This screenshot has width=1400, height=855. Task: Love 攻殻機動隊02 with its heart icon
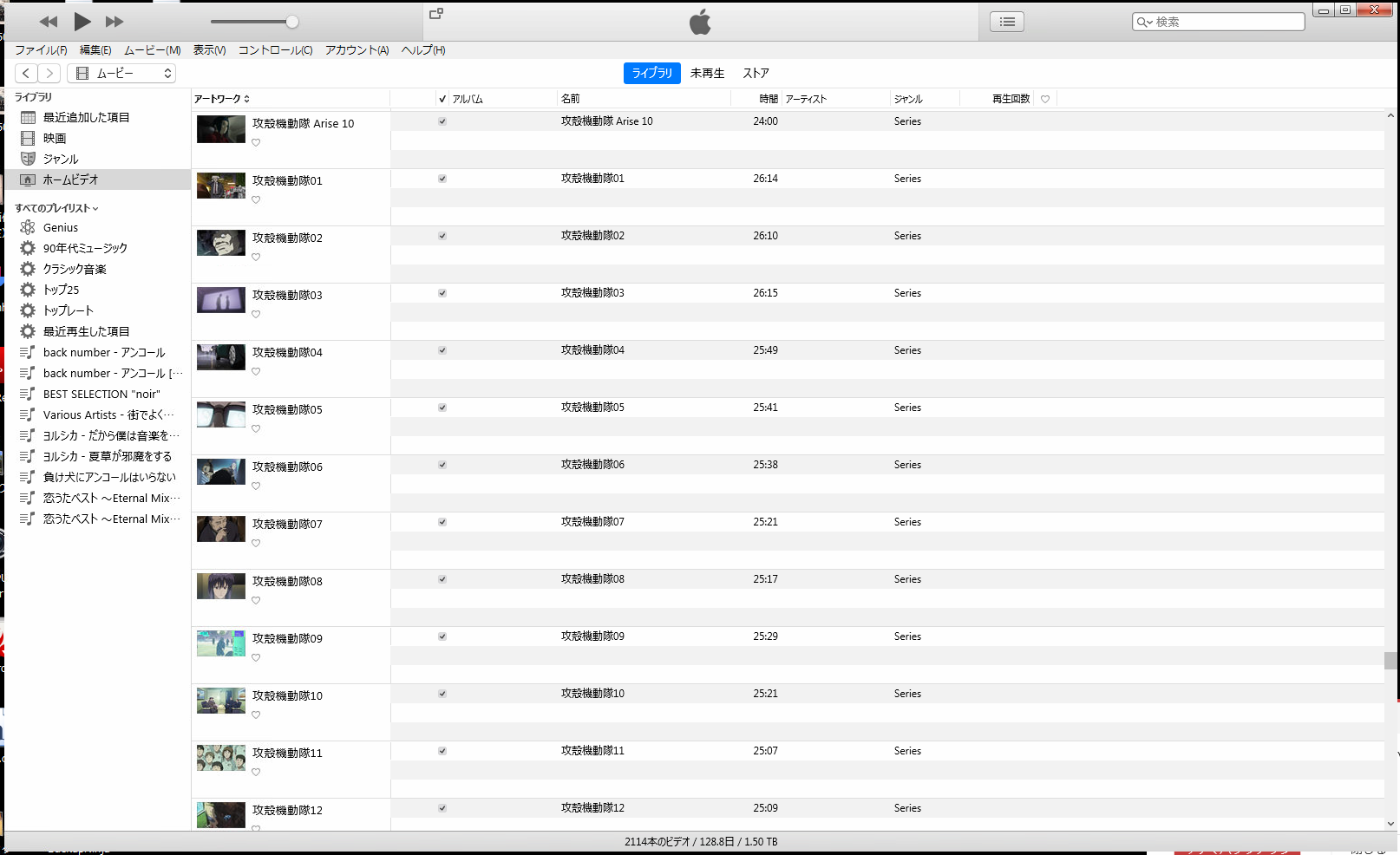256,258
